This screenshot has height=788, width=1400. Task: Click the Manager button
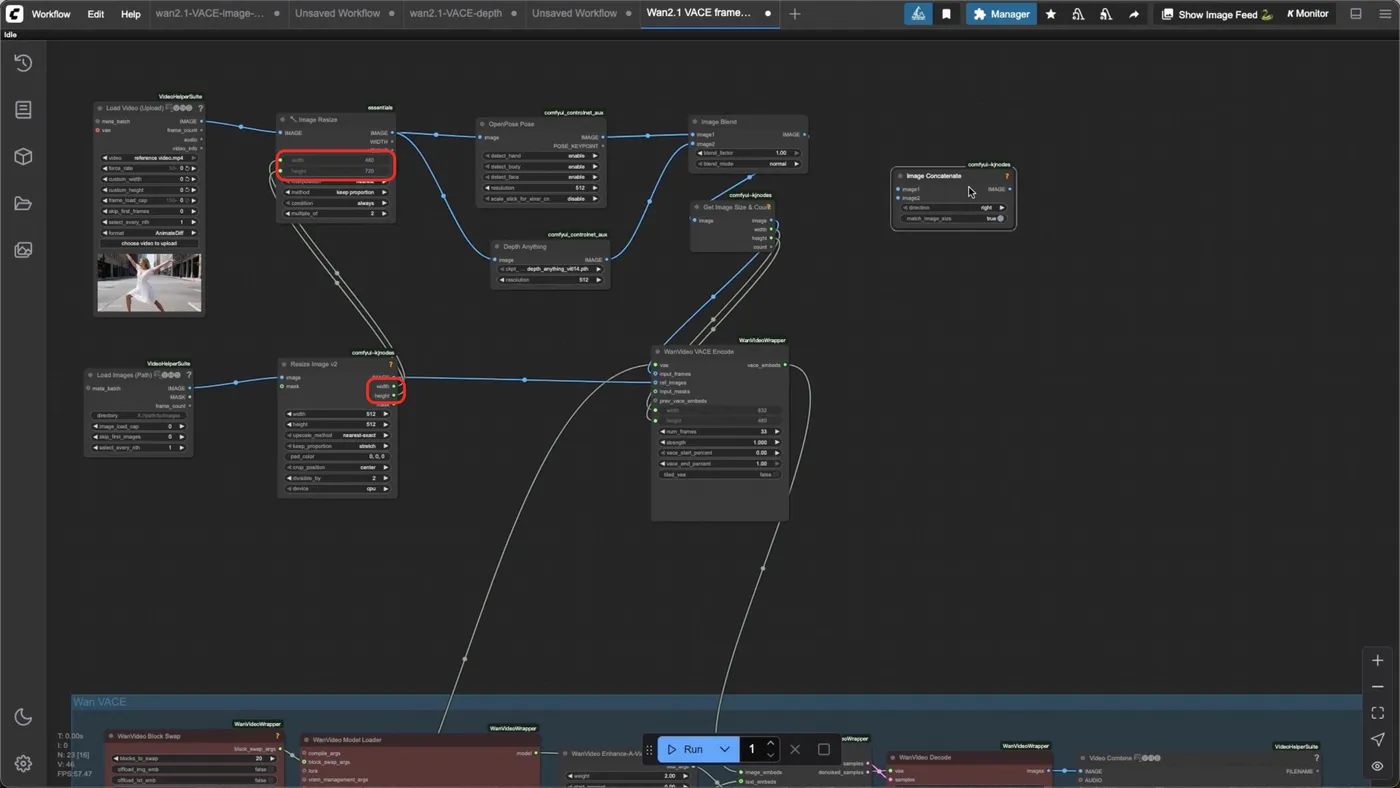tap(1001, 14)
